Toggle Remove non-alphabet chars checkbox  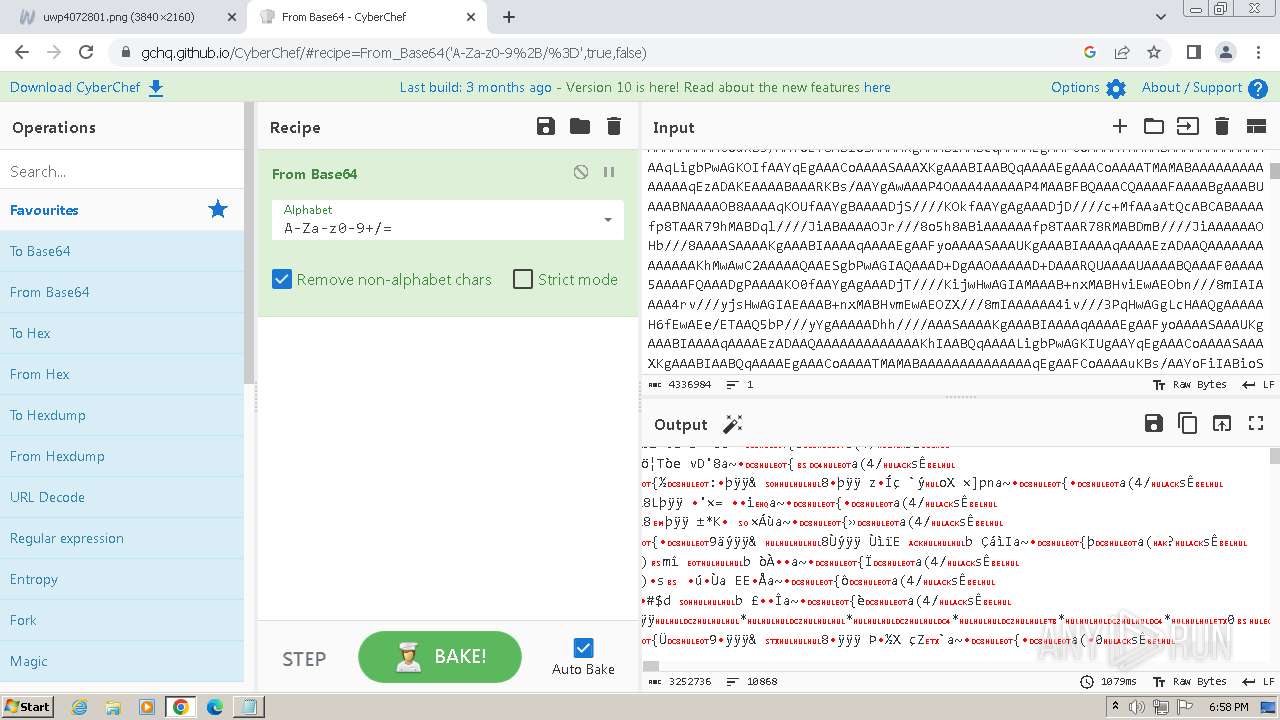tap(282, 279)
